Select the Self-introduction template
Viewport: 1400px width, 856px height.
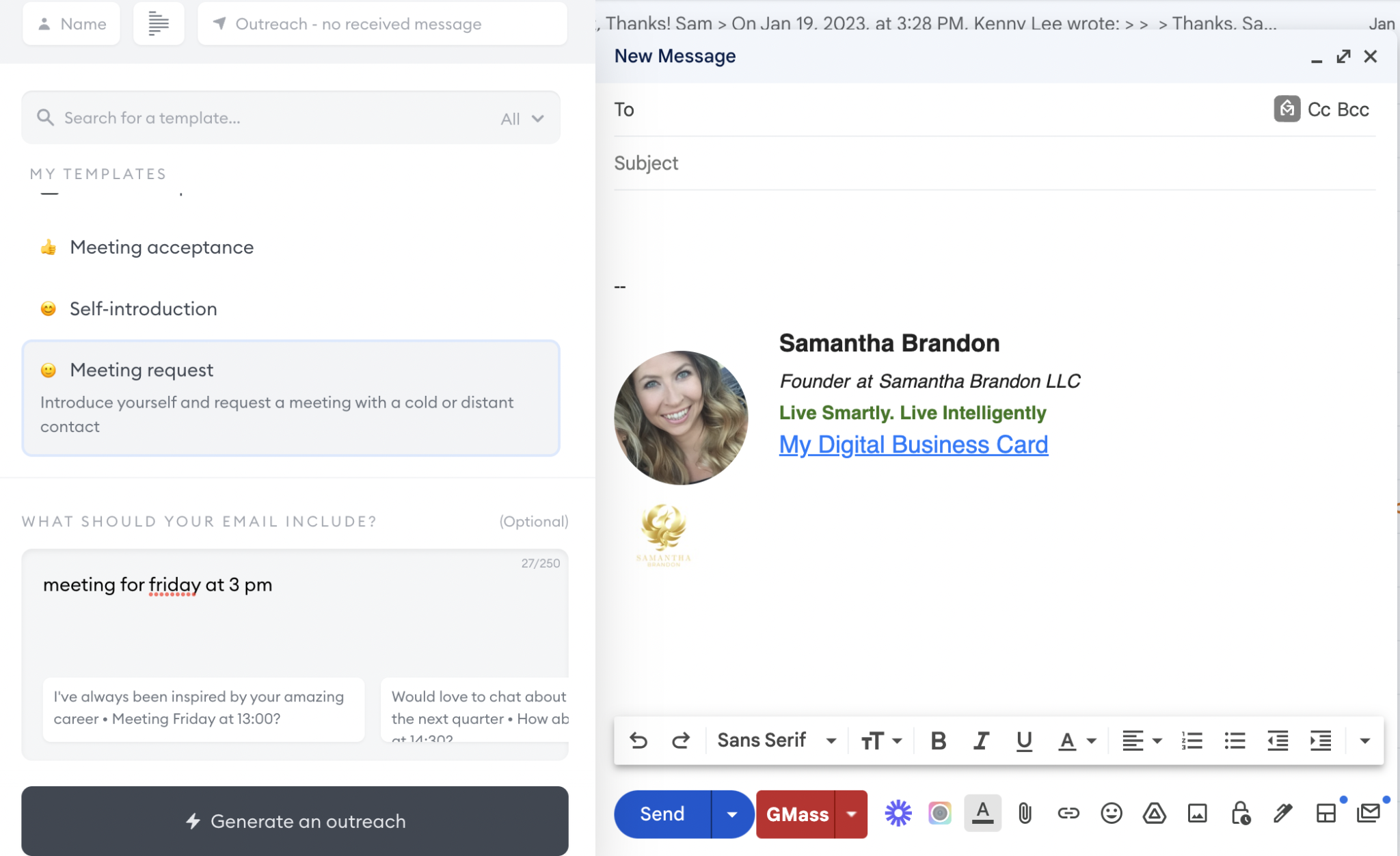click(x=142, y=308)
